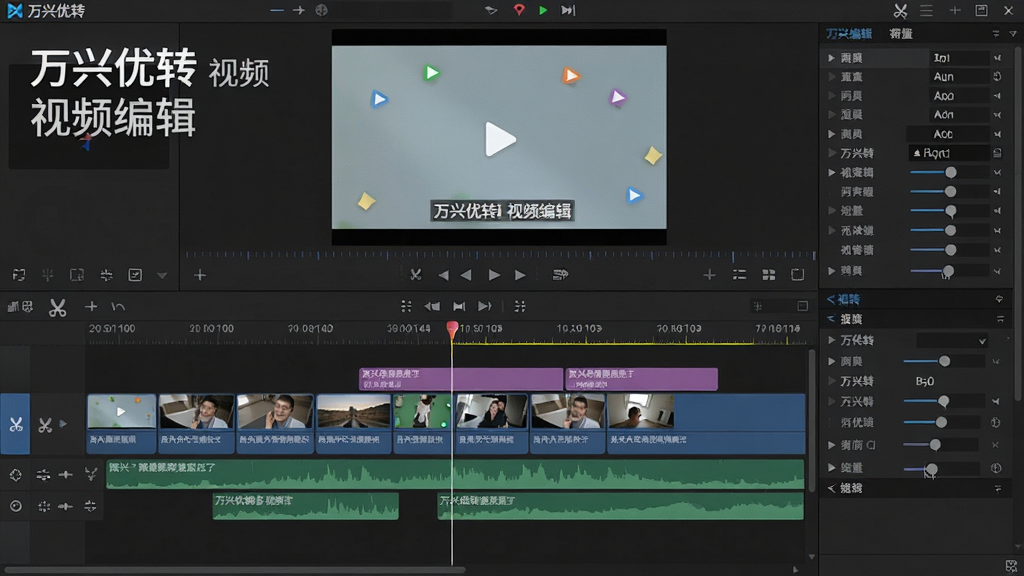Toggle the round record icon on the second audio track

(x=16, y=506)
